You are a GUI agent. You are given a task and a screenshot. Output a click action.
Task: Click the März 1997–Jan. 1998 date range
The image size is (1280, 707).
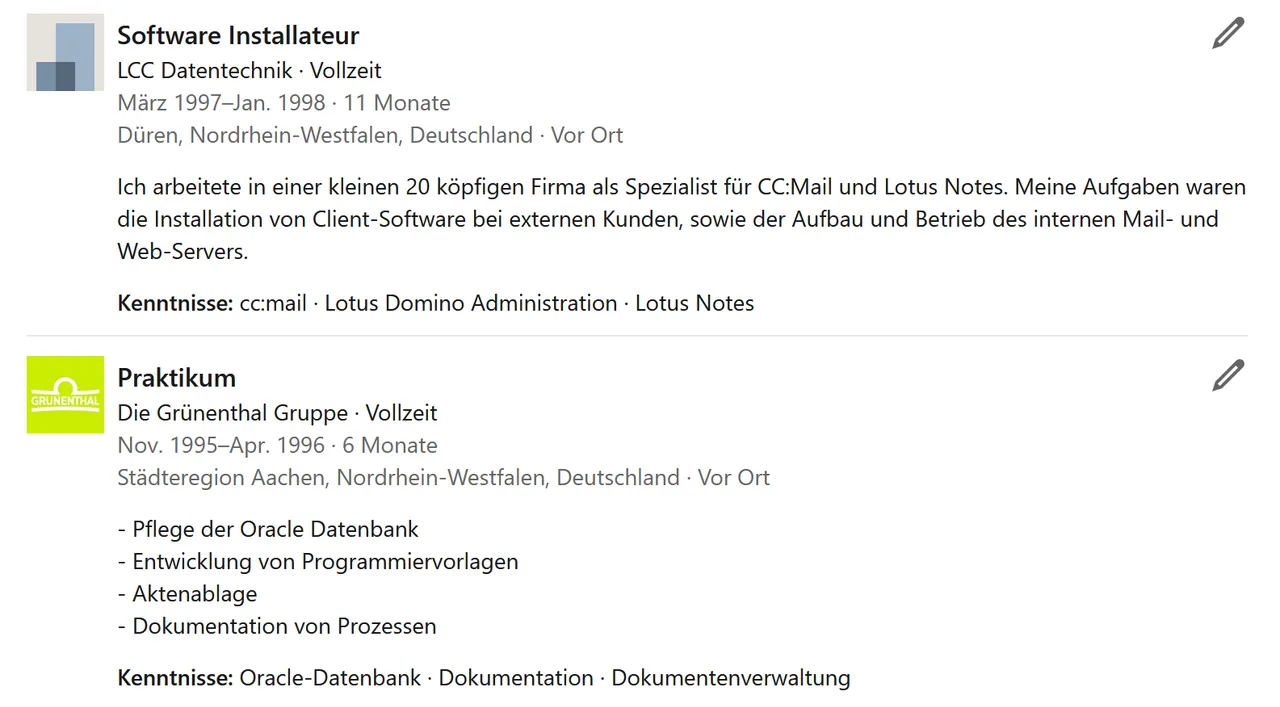tap(221, 103)
